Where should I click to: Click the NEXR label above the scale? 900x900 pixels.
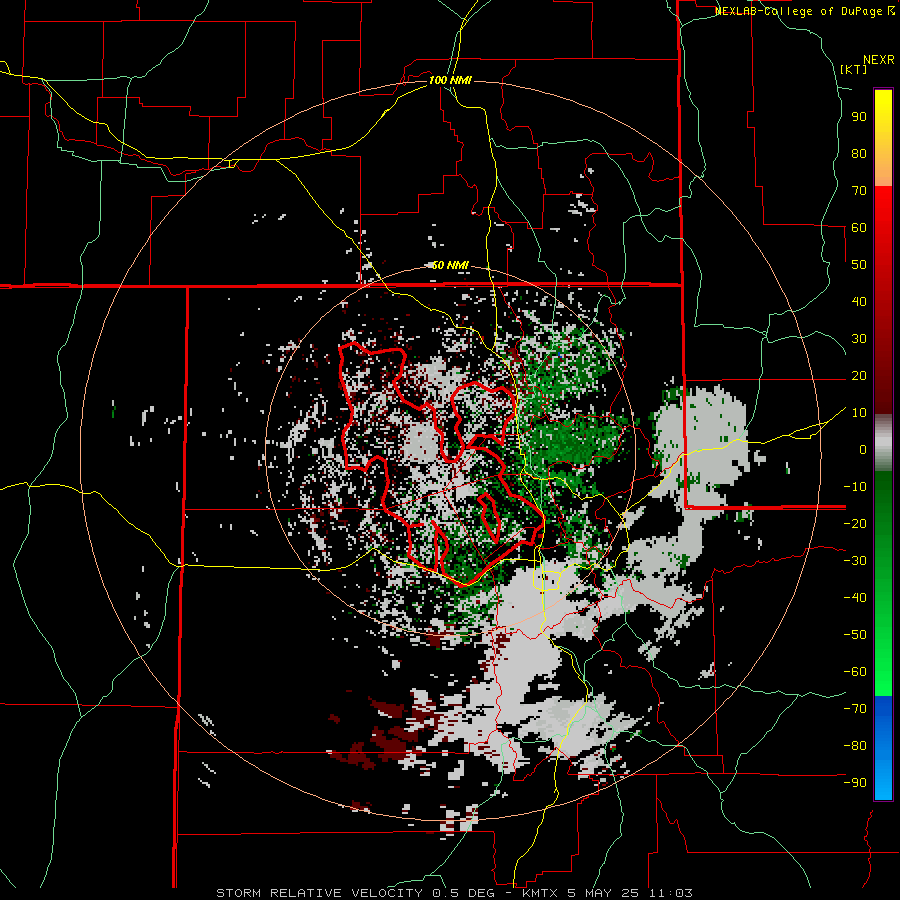tap(878, 60)
